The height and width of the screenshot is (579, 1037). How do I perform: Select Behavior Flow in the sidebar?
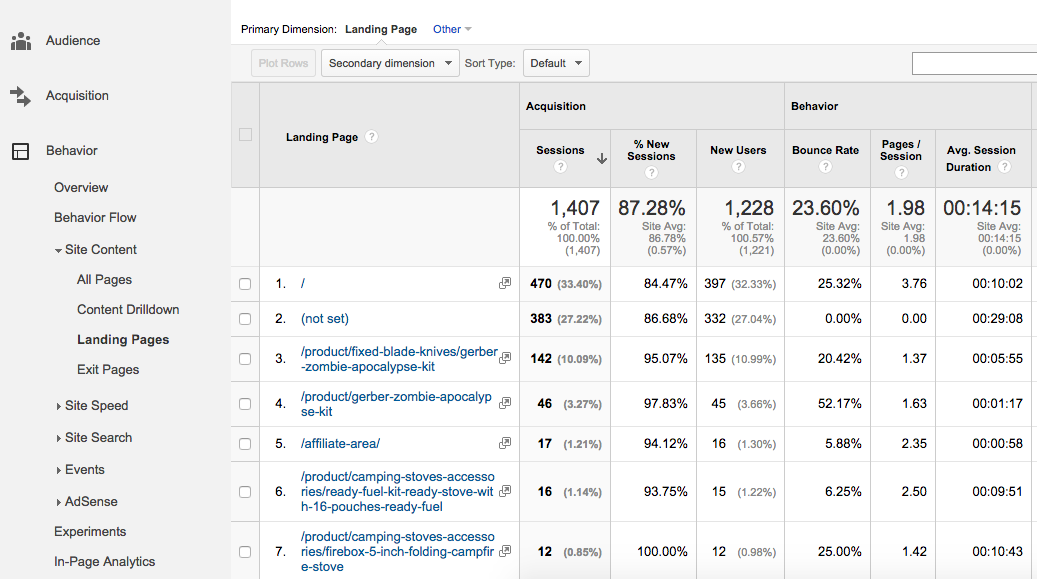(x=95, y=218)
